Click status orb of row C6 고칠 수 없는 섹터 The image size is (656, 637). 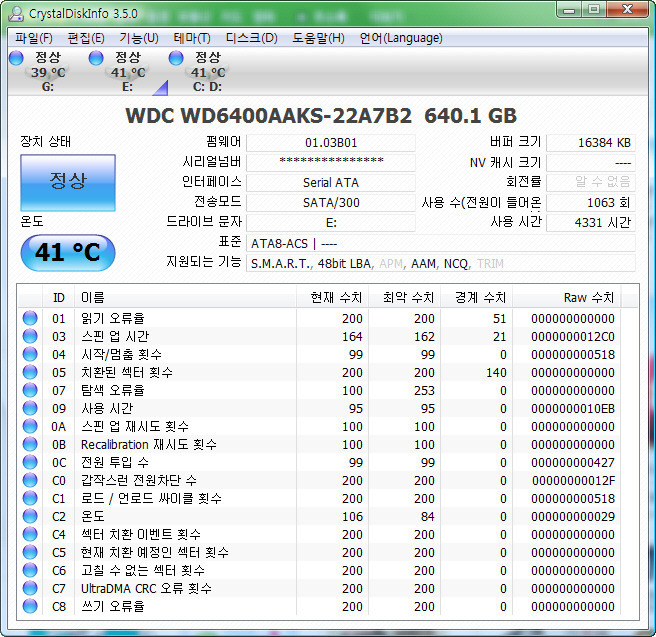point(30,570)
